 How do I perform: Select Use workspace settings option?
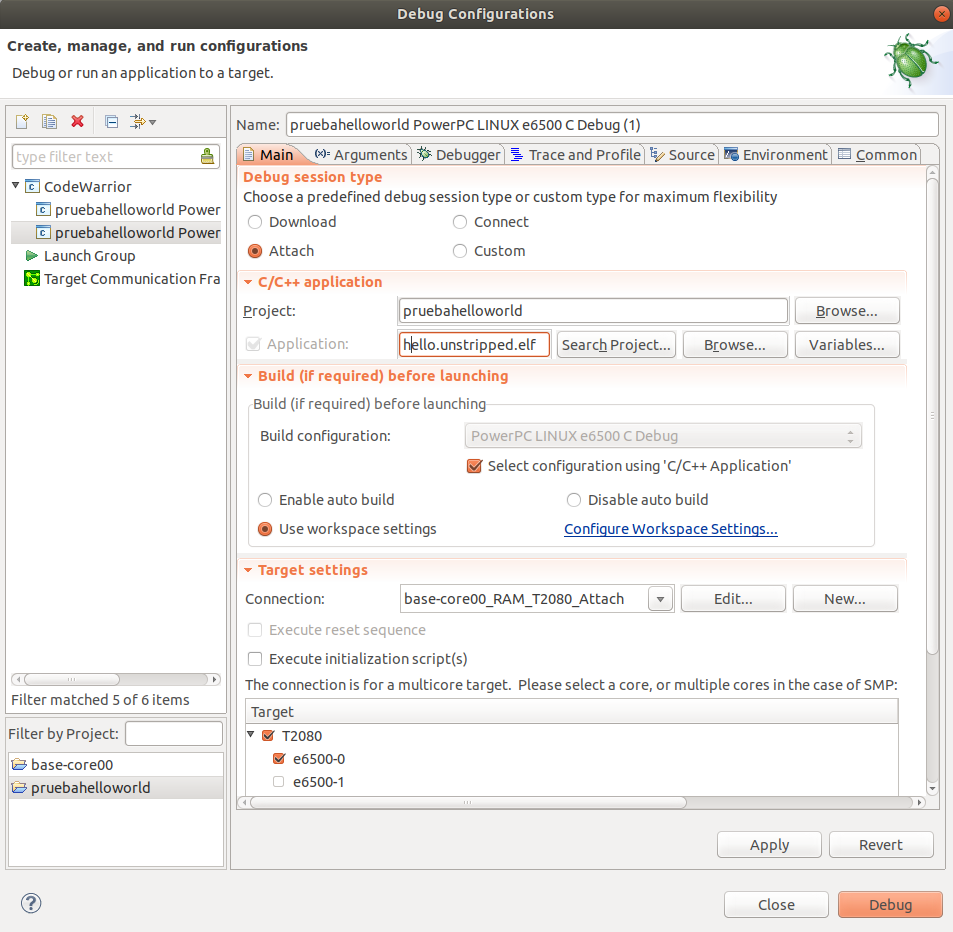click(265, 529)
